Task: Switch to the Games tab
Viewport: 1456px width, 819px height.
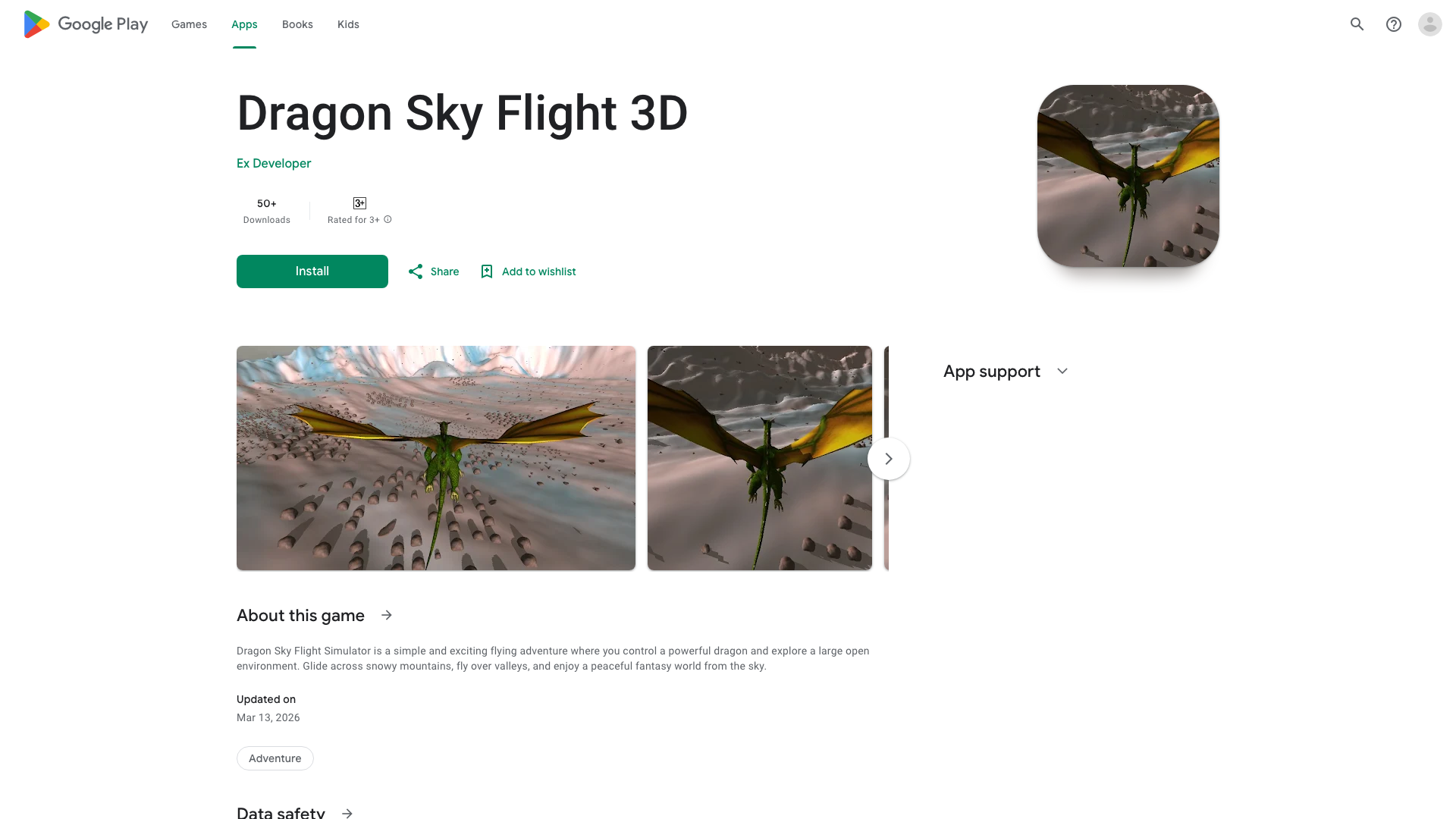Action: pos(189,24)
